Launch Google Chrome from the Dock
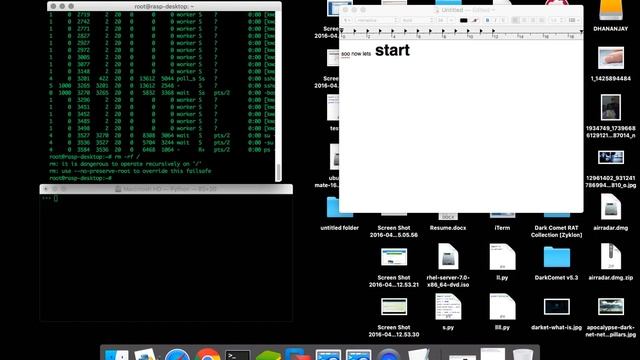The image size is (640, 360). (207, 354)
